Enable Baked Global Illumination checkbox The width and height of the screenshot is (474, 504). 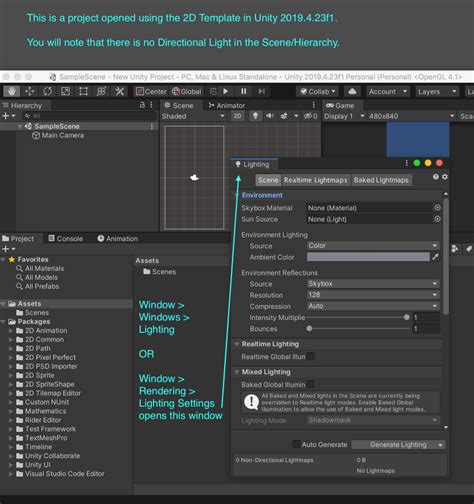(x=310, y=384)
